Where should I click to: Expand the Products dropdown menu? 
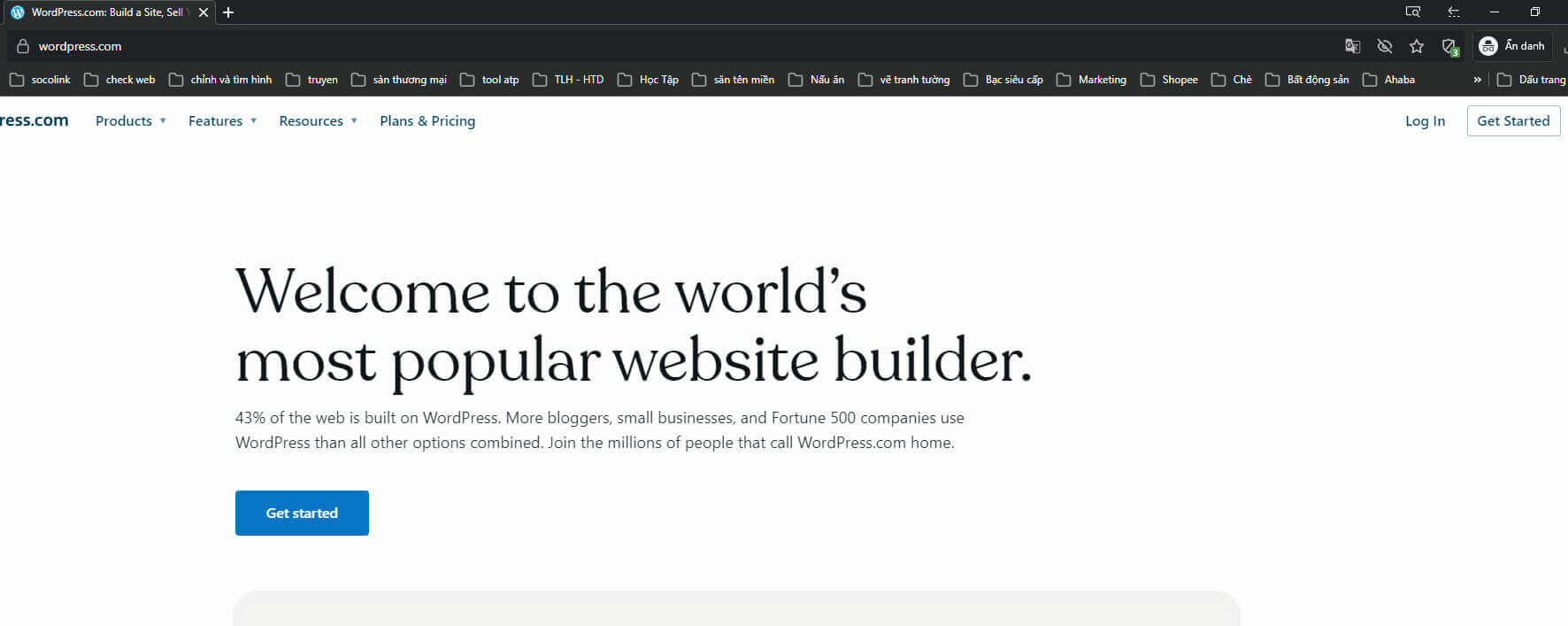pyautogui.click(x=131, y=121)
